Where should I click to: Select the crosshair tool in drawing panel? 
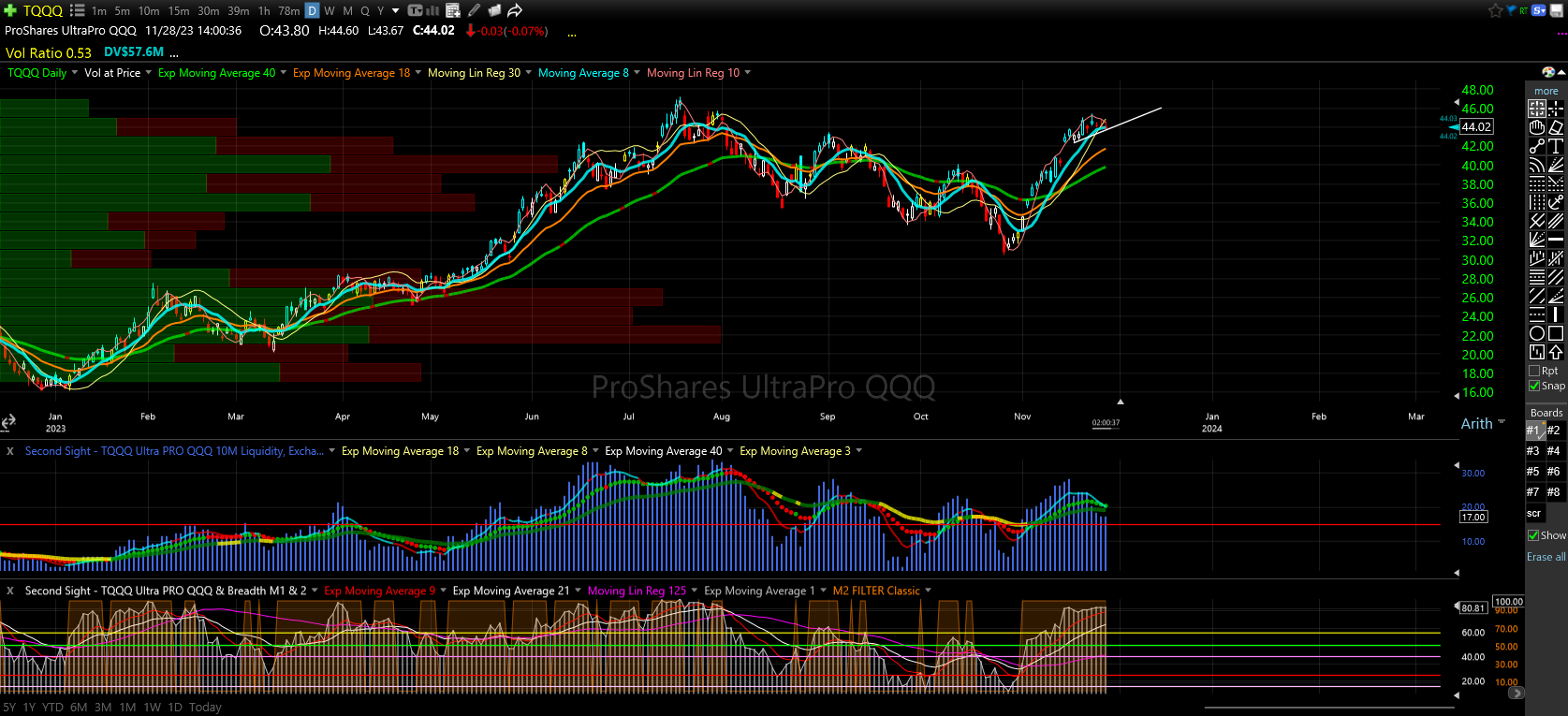tap(1556, 109)
